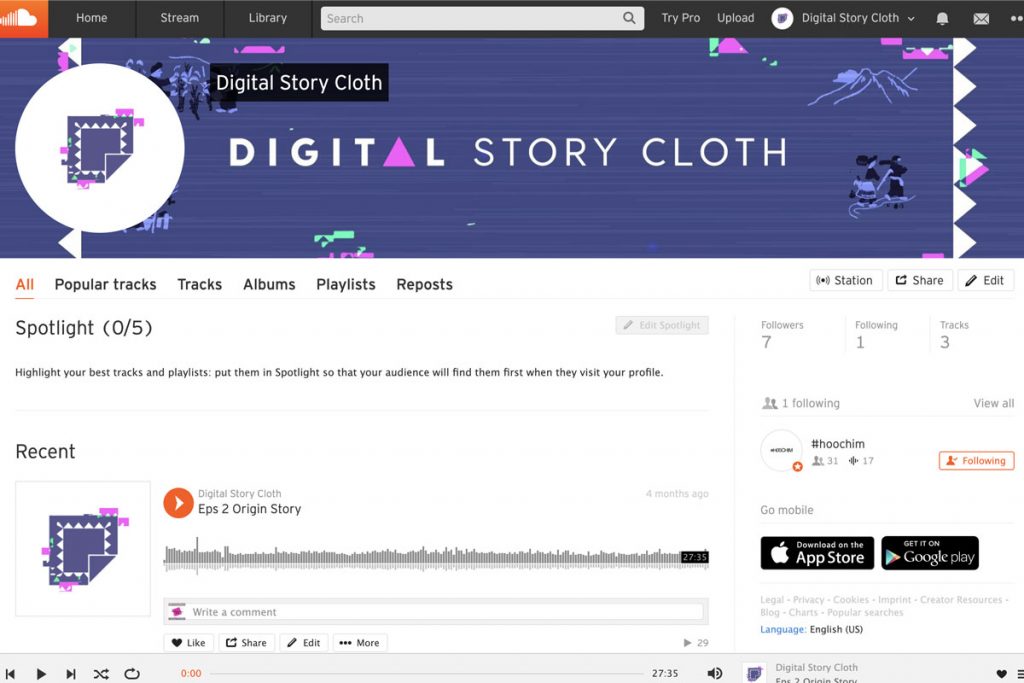Seek within the bottom player progress bar
The image size is (1024, 683).
(x=426, y=673)
